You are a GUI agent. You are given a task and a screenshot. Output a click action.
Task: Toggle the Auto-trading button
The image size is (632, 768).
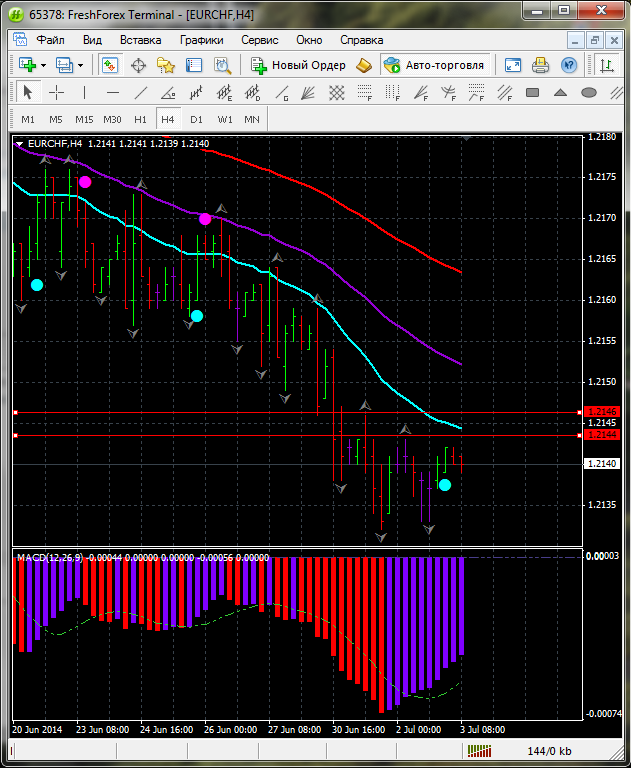pyautogui.click(x=433, y=65)
